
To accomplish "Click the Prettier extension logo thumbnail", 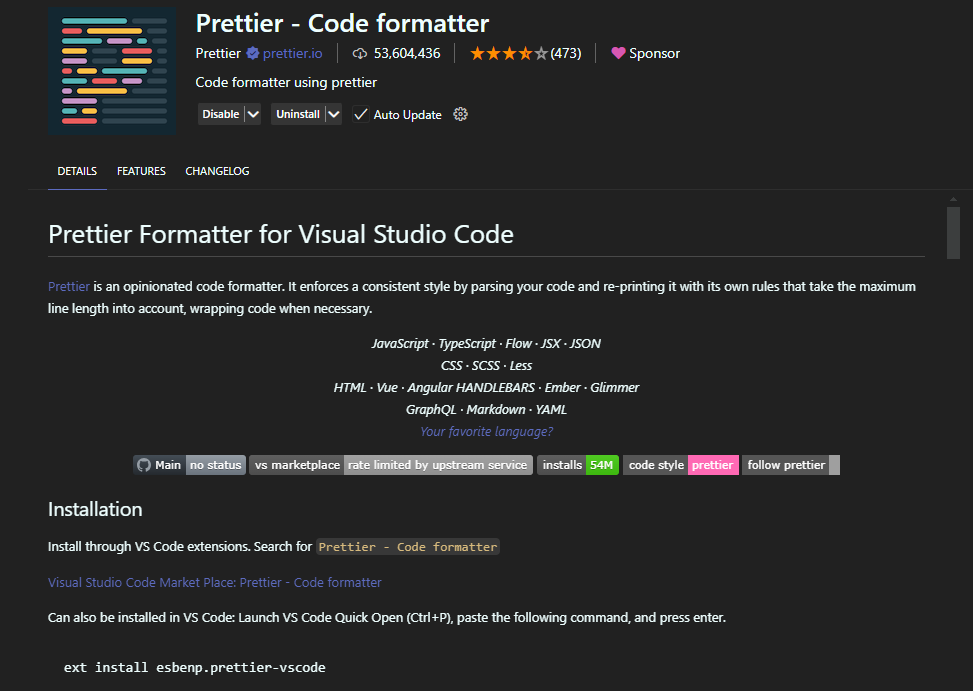I will (x=112, y=71).
